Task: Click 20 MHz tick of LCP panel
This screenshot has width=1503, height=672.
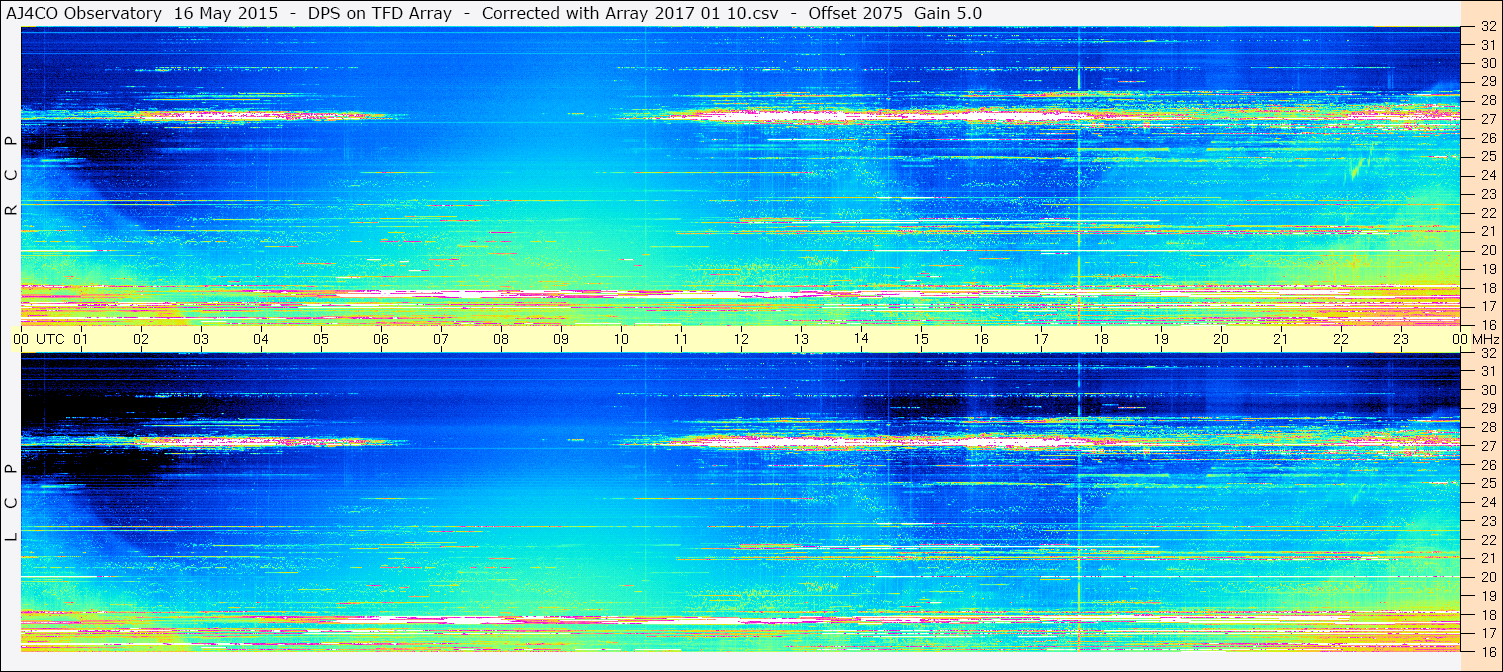Action: (1488, 577)
